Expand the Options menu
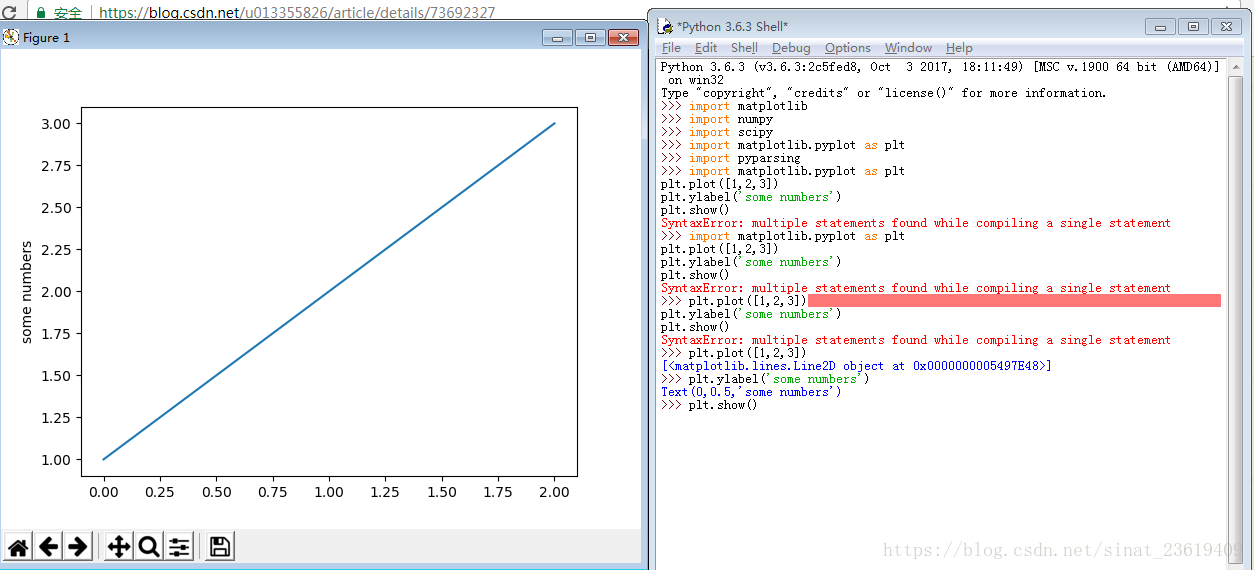The image size is (1254, 570). pyautogui.click(x=848, y=47)
